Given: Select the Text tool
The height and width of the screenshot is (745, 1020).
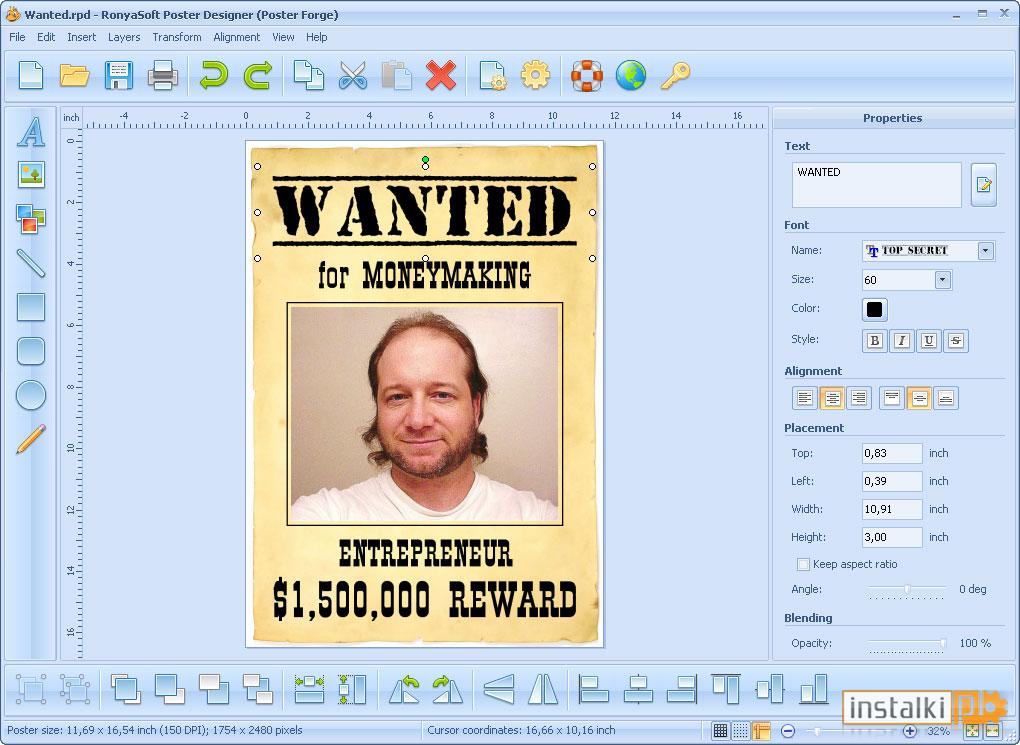Looking at the screenshot, I should point(31,132).
